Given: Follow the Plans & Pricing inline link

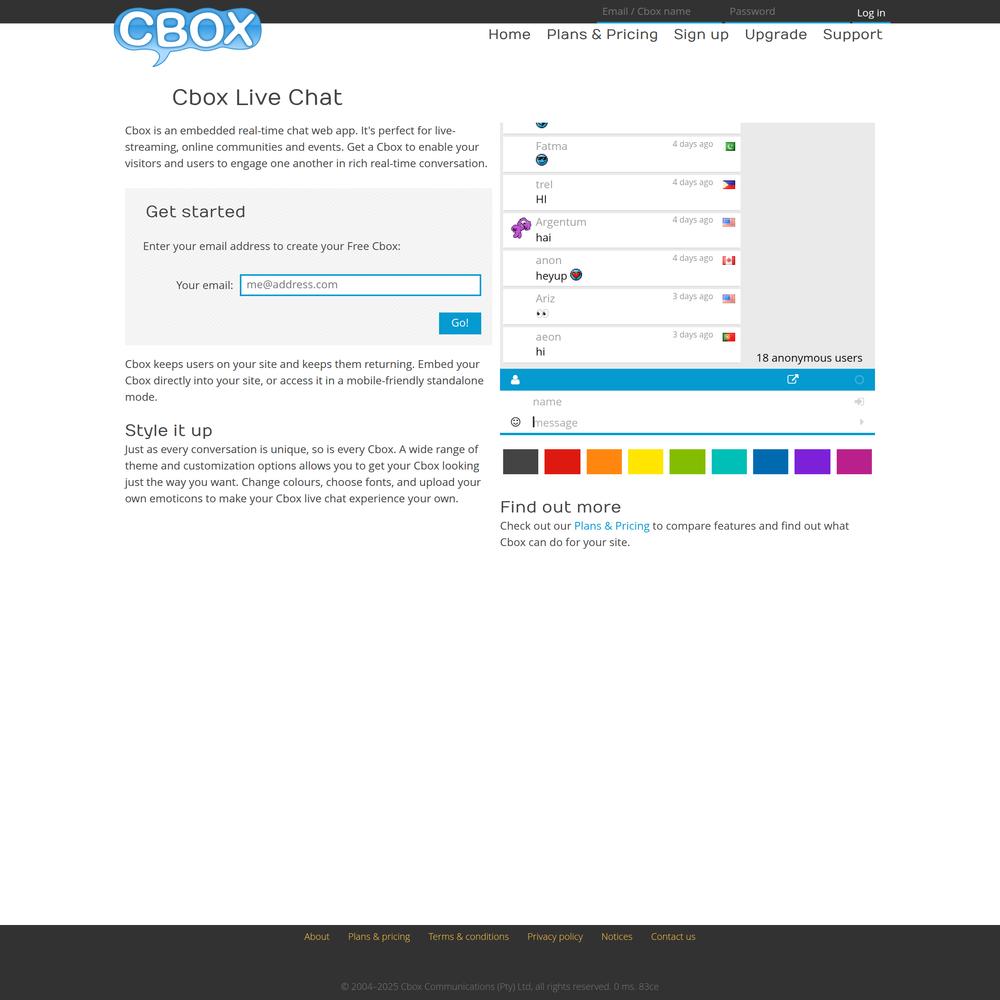Looking at the screenshot, I should [611, 526].
